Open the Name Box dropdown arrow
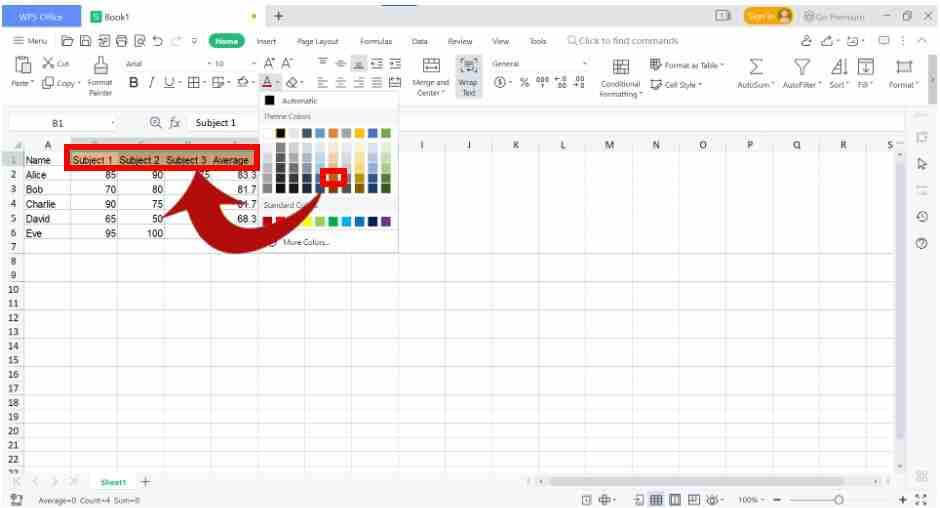This screenshot has width=940, height=508. click(113, 124)
